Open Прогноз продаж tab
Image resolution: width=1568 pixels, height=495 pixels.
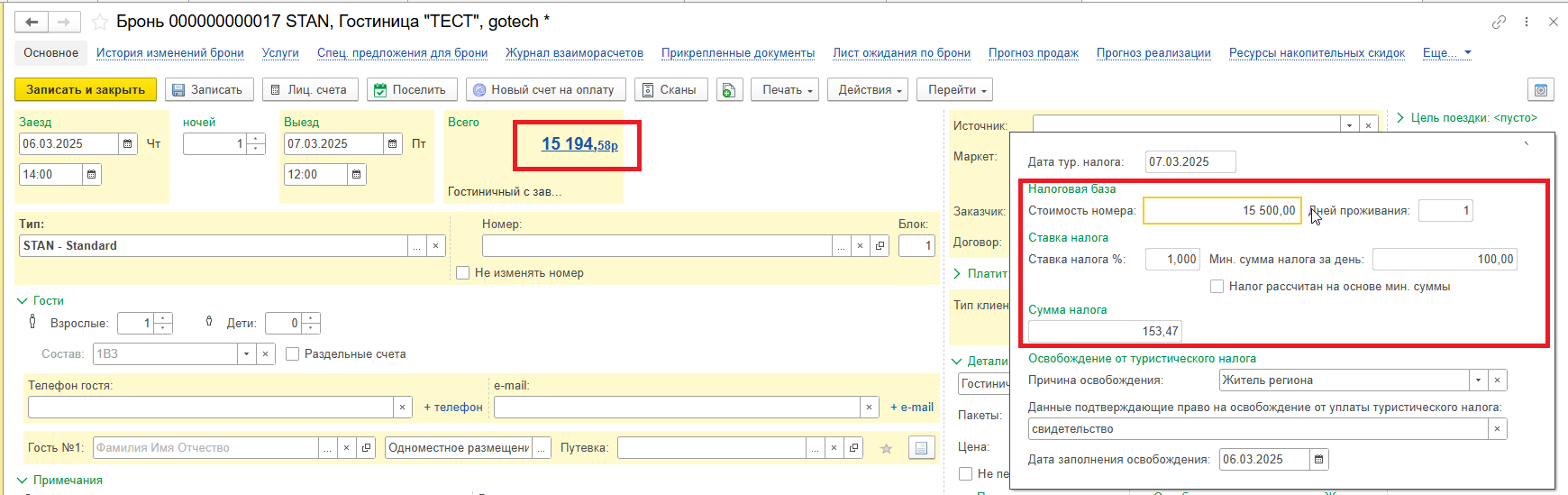[x=1034, y=52]
